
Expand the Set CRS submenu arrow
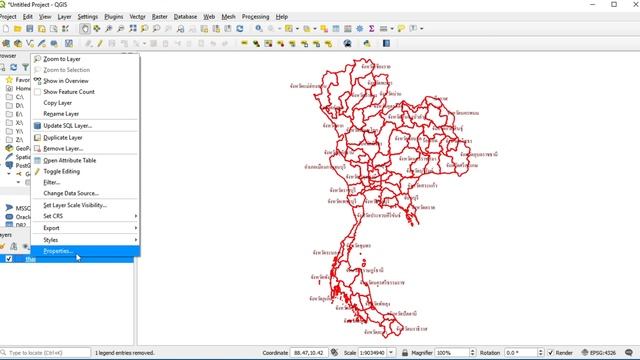(x=136, y=216)
